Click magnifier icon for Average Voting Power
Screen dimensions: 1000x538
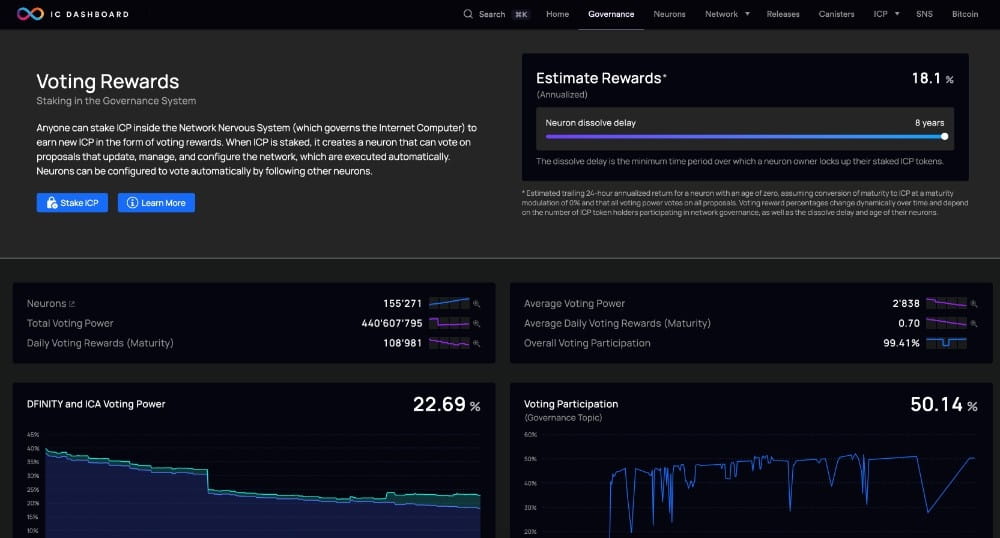click(x=974, y=303)
